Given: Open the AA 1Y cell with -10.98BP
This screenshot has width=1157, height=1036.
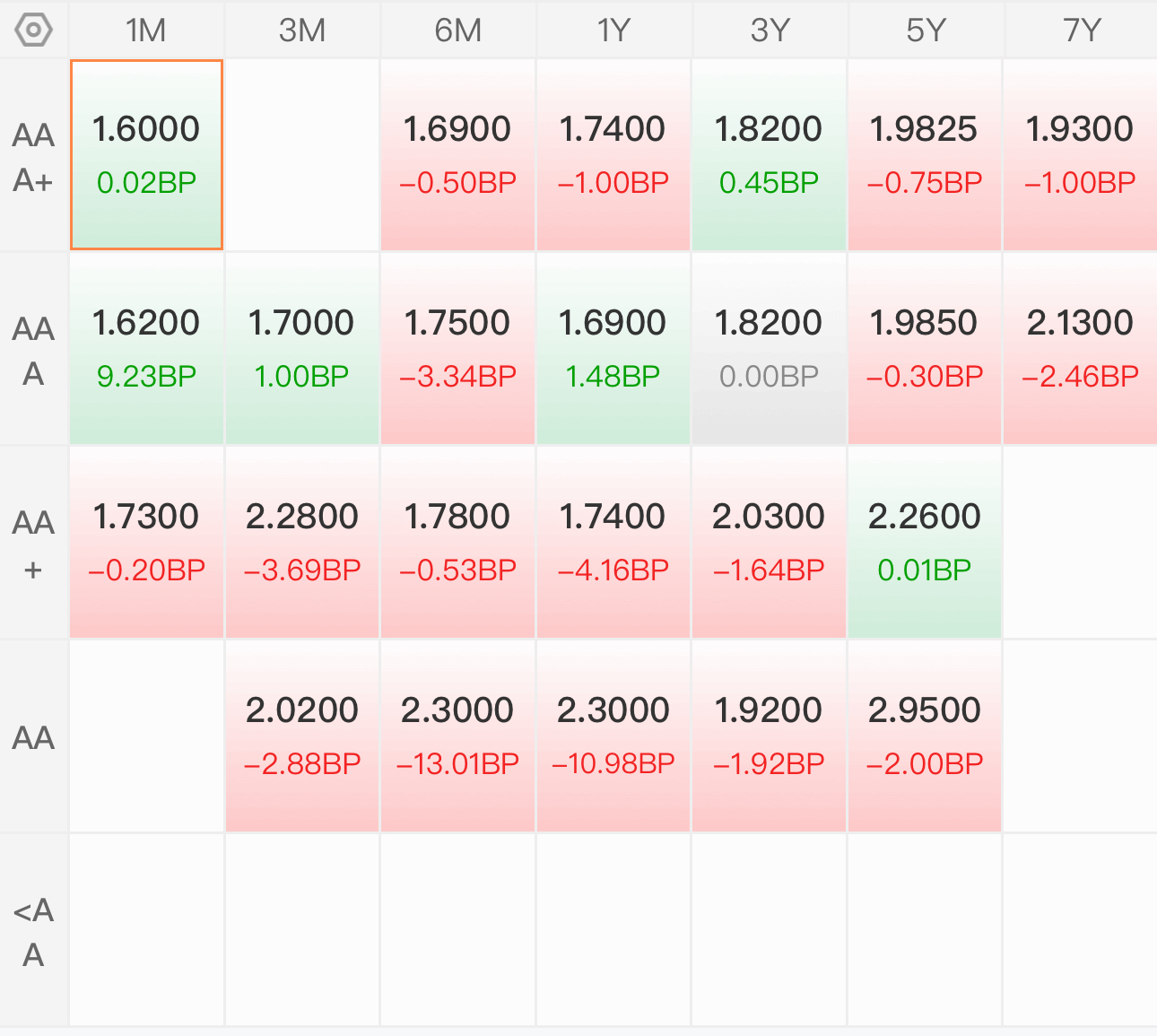Looking at the screenshot, I should coord(613,736).
